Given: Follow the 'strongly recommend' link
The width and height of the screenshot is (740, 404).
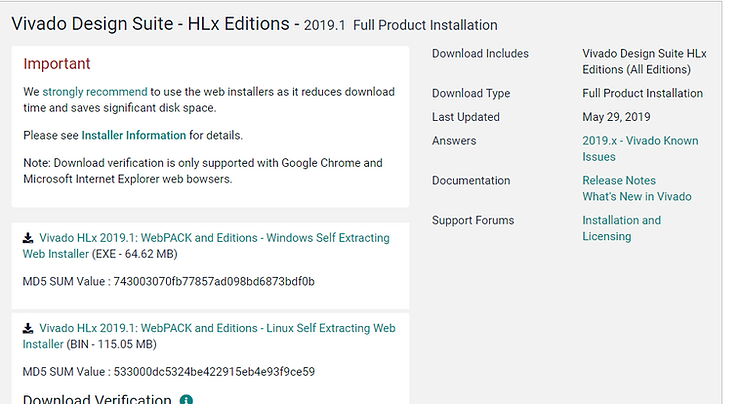Looking at the screenshot, I should (x=95, y=92).
